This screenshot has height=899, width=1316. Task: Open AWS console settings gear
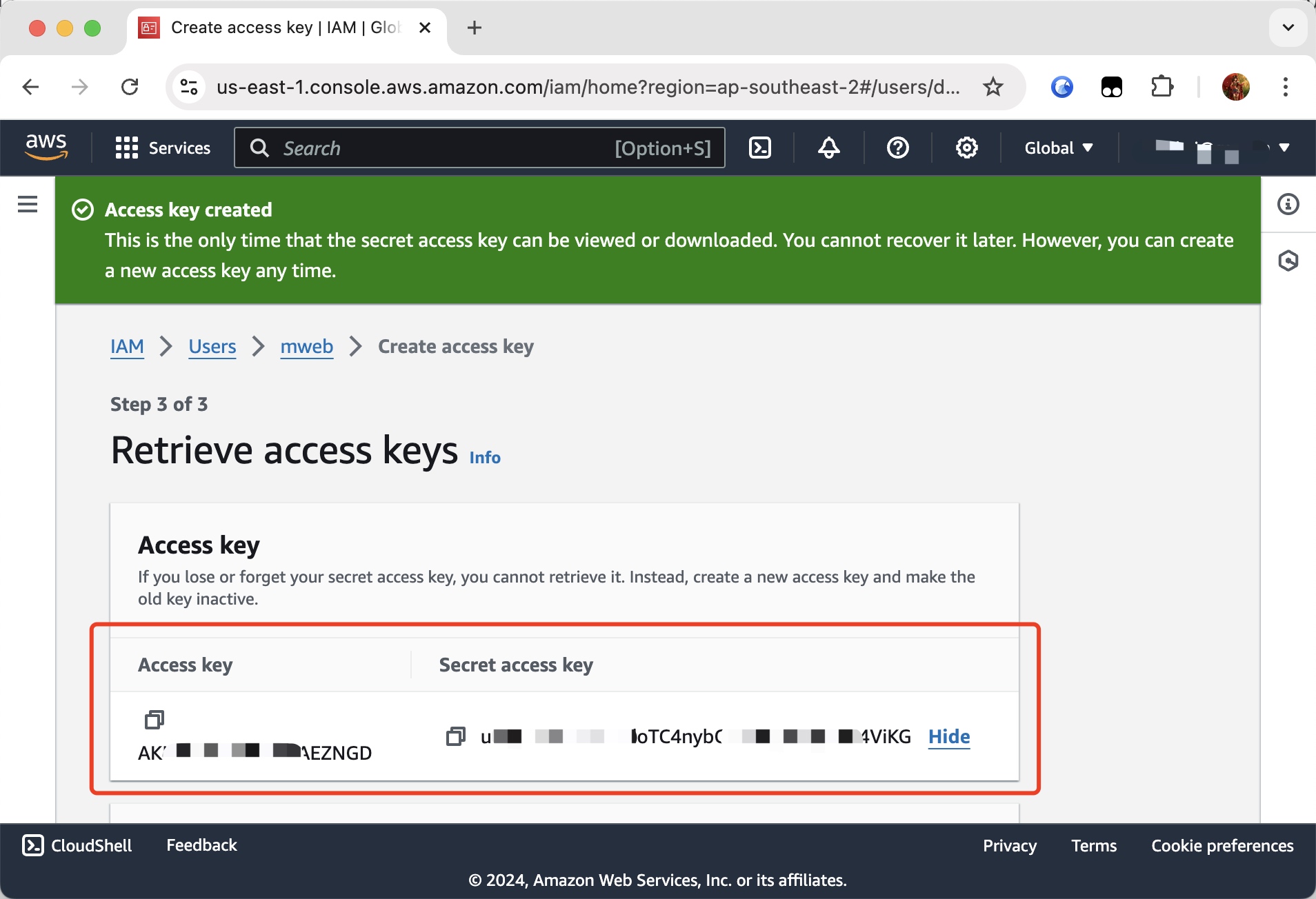coord(966,148)
